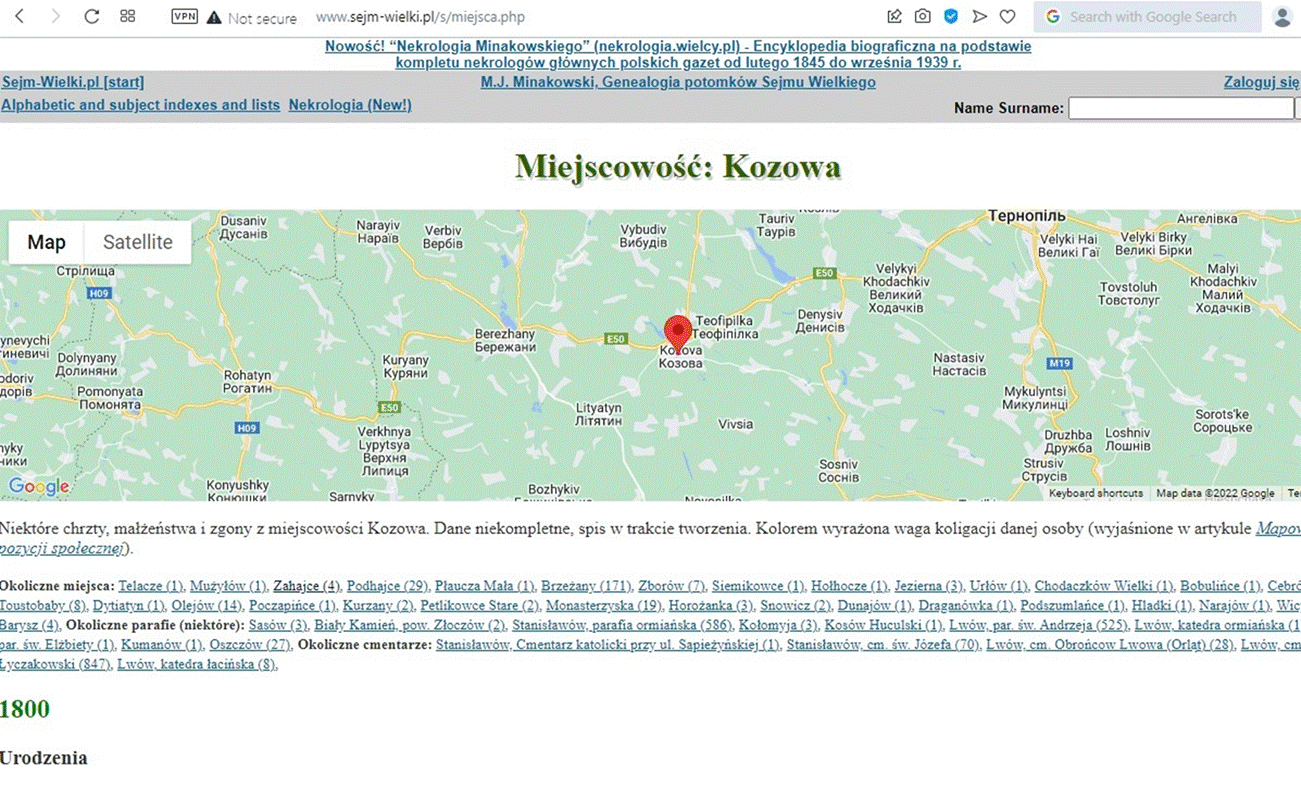Open Lwów, katedra łacińska (8) link
The height and width of the screenshot is (786, 1301).
(197, 664)
